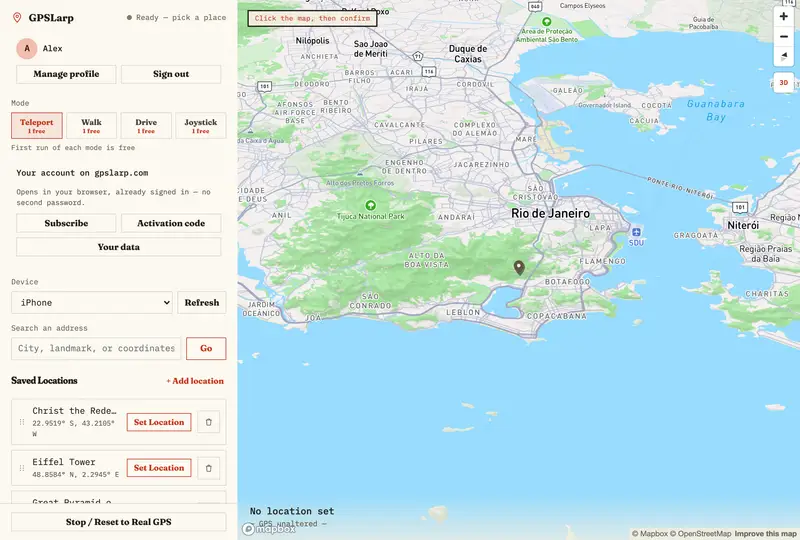Click the Niterói map label
The height and width of the screenshot is (540, 800).
tap(743, 225)
